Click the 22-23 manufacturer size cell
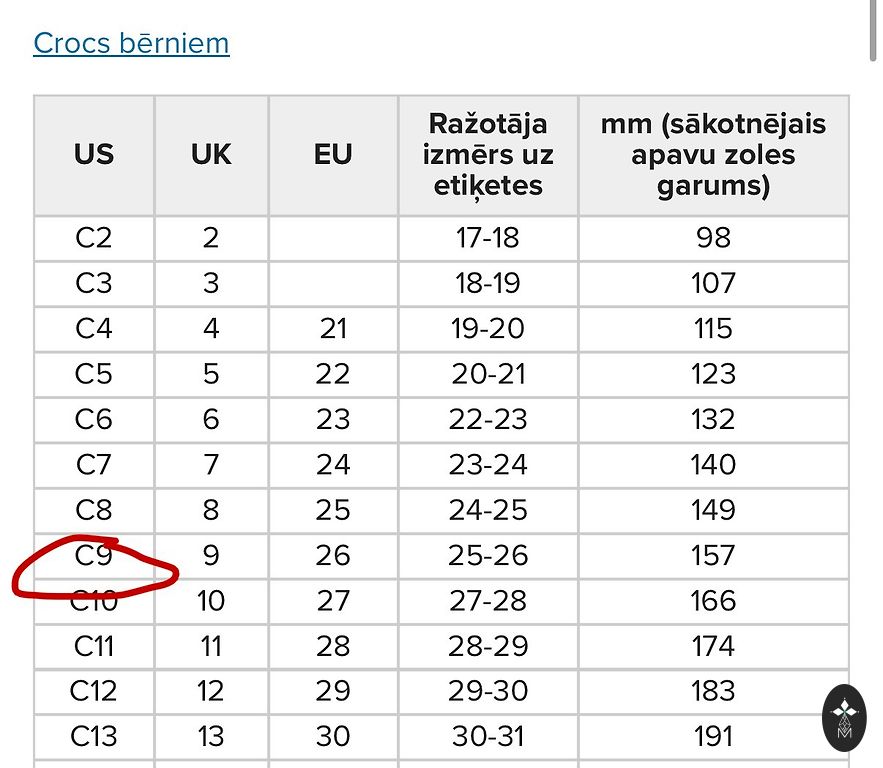883x768 pixels. (x=488, y=419)
